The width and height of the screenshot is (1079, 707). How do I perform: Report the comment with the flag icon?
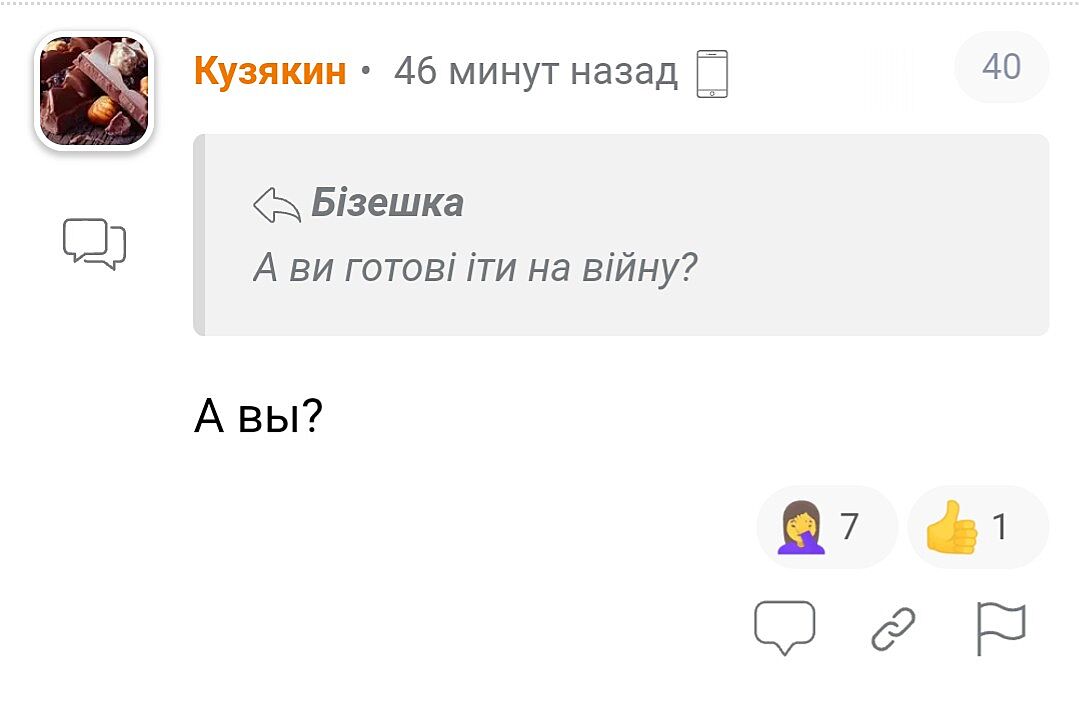point(1000,629)
